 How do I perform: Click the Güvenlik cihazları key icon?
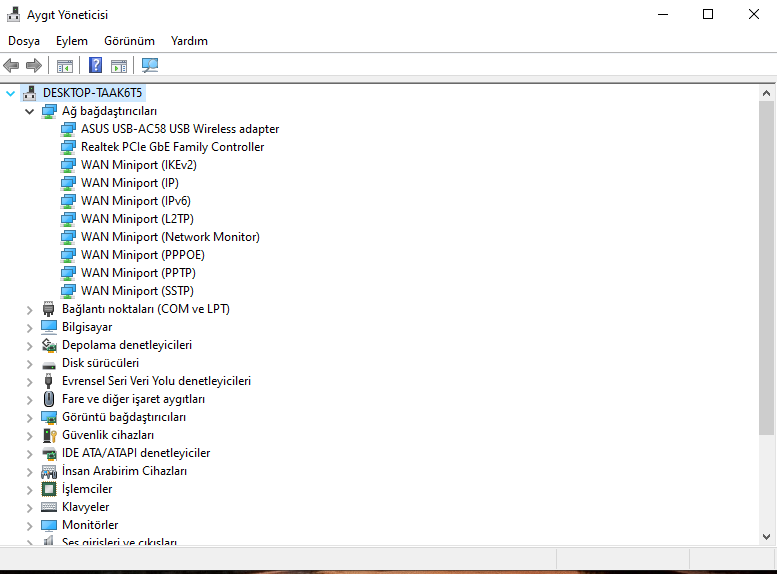[50, 435]
